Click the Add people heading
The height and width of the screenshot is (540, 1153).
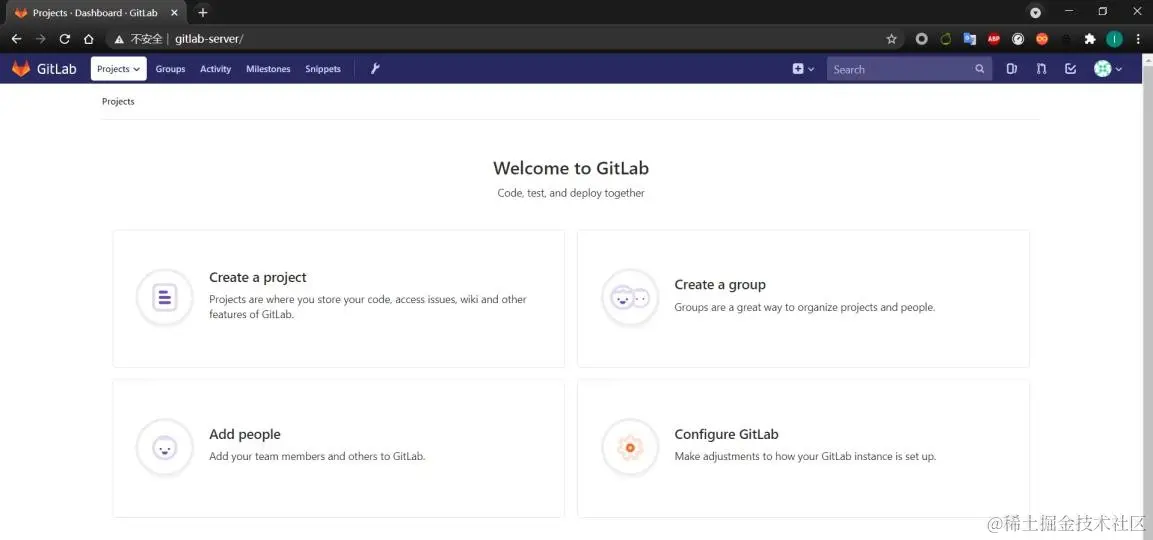[245, 434]
